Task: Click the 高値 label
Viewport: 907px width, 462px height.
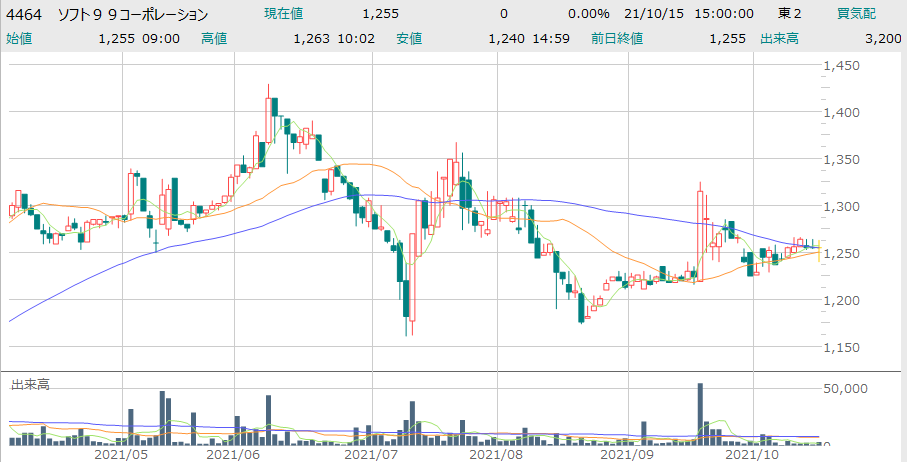Action: (x=215, y=38)
